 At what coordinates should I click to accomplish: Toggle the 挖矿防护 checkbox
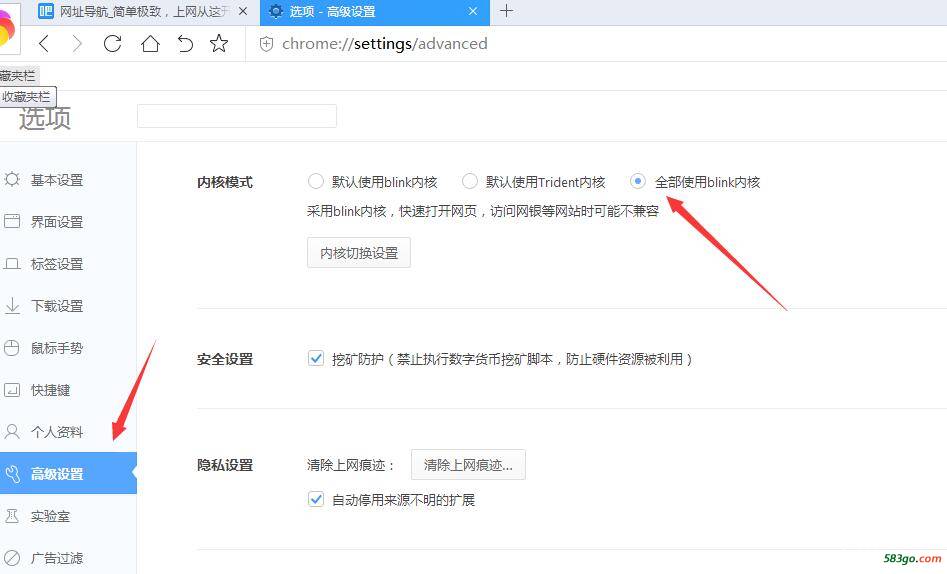coord(316,359)
